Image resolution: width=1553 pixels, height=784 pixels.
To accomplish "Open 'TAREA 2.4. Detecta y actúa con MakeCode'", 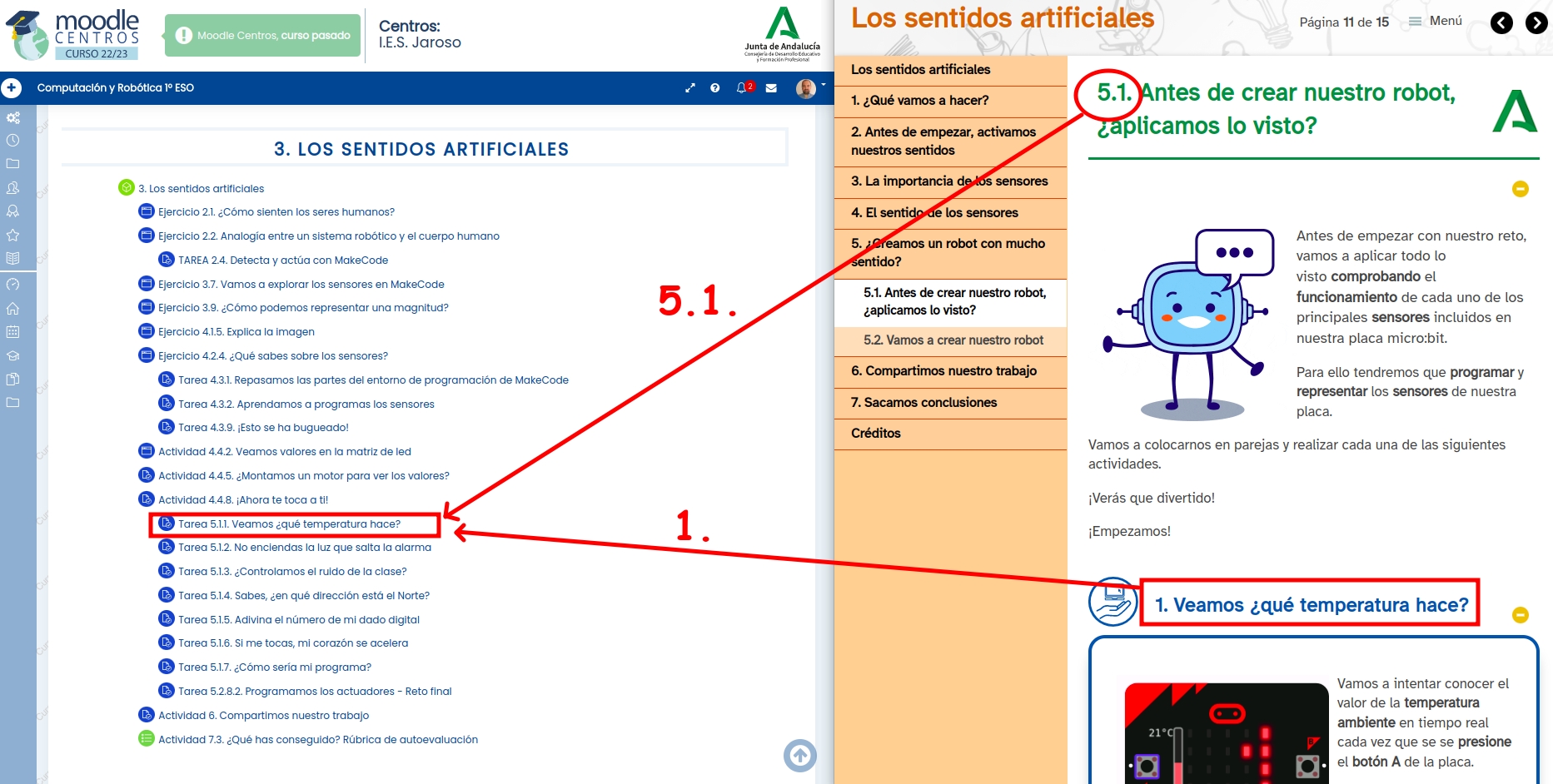I will (x=283, y=261).
